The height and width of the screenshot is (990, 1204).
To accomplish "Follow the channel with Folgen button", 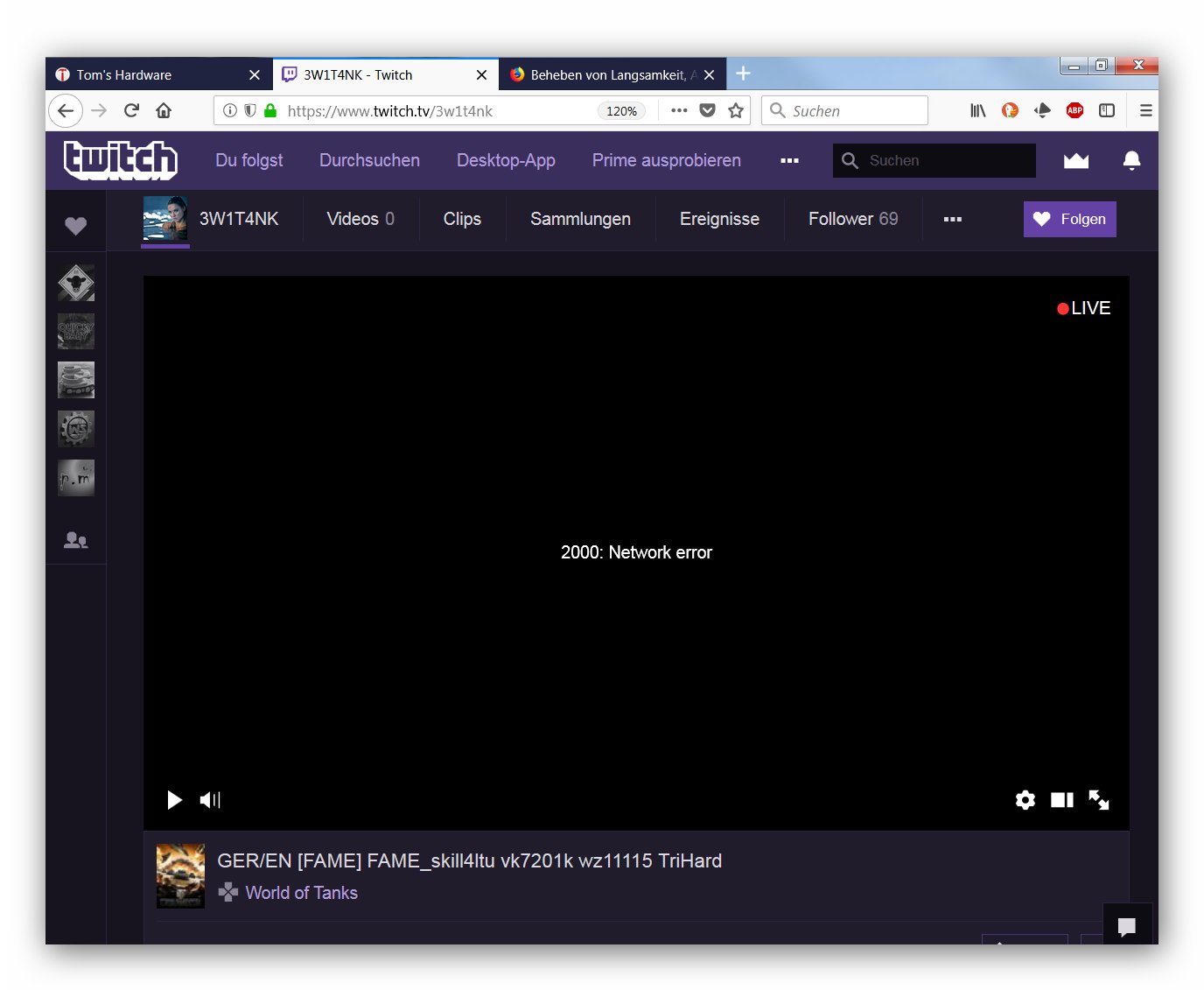I will click(1070, 219).
